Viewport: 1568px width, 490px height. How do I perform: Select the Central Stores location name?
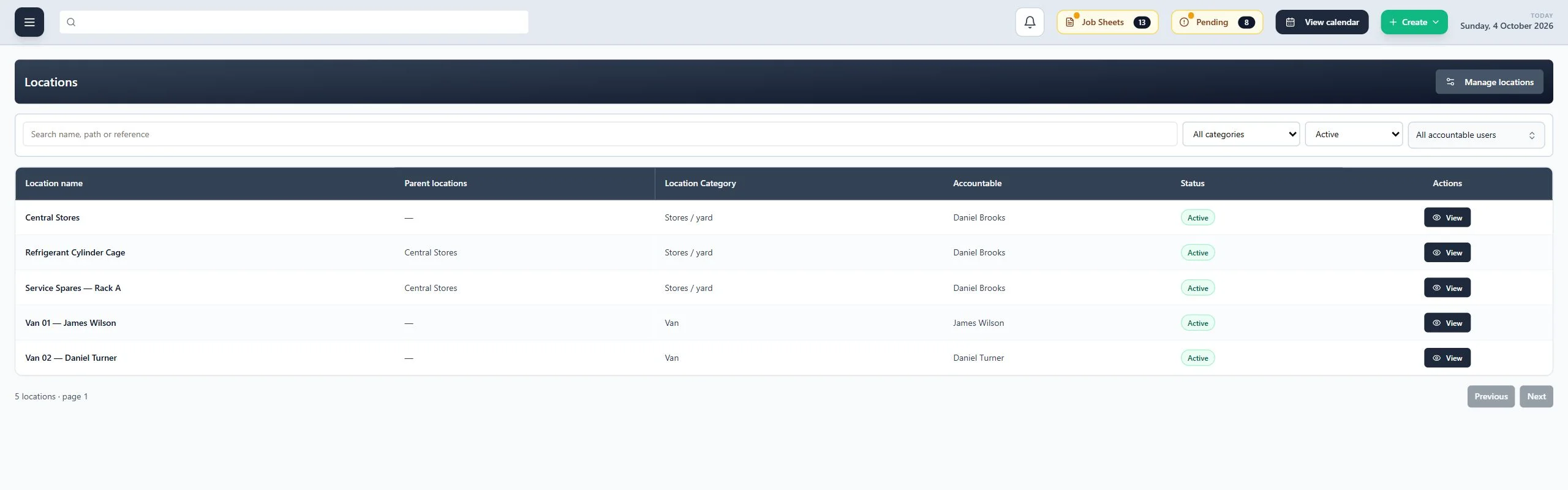(x=53, y=217)
